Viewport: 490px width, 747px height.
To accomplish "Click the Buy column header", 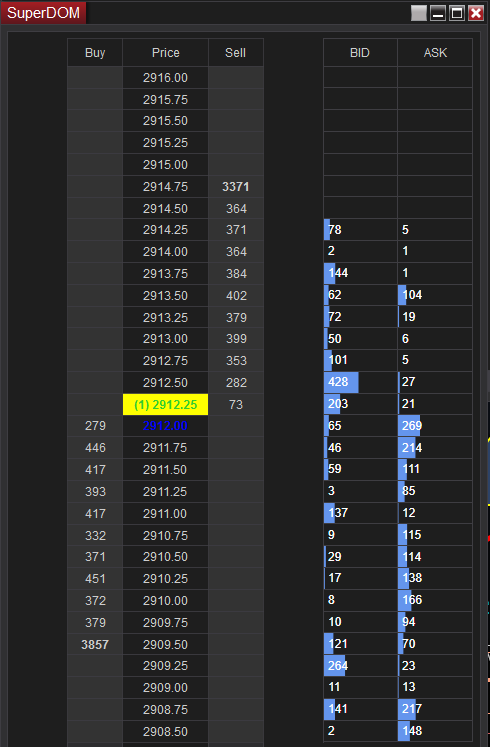I will click(95, 52).
